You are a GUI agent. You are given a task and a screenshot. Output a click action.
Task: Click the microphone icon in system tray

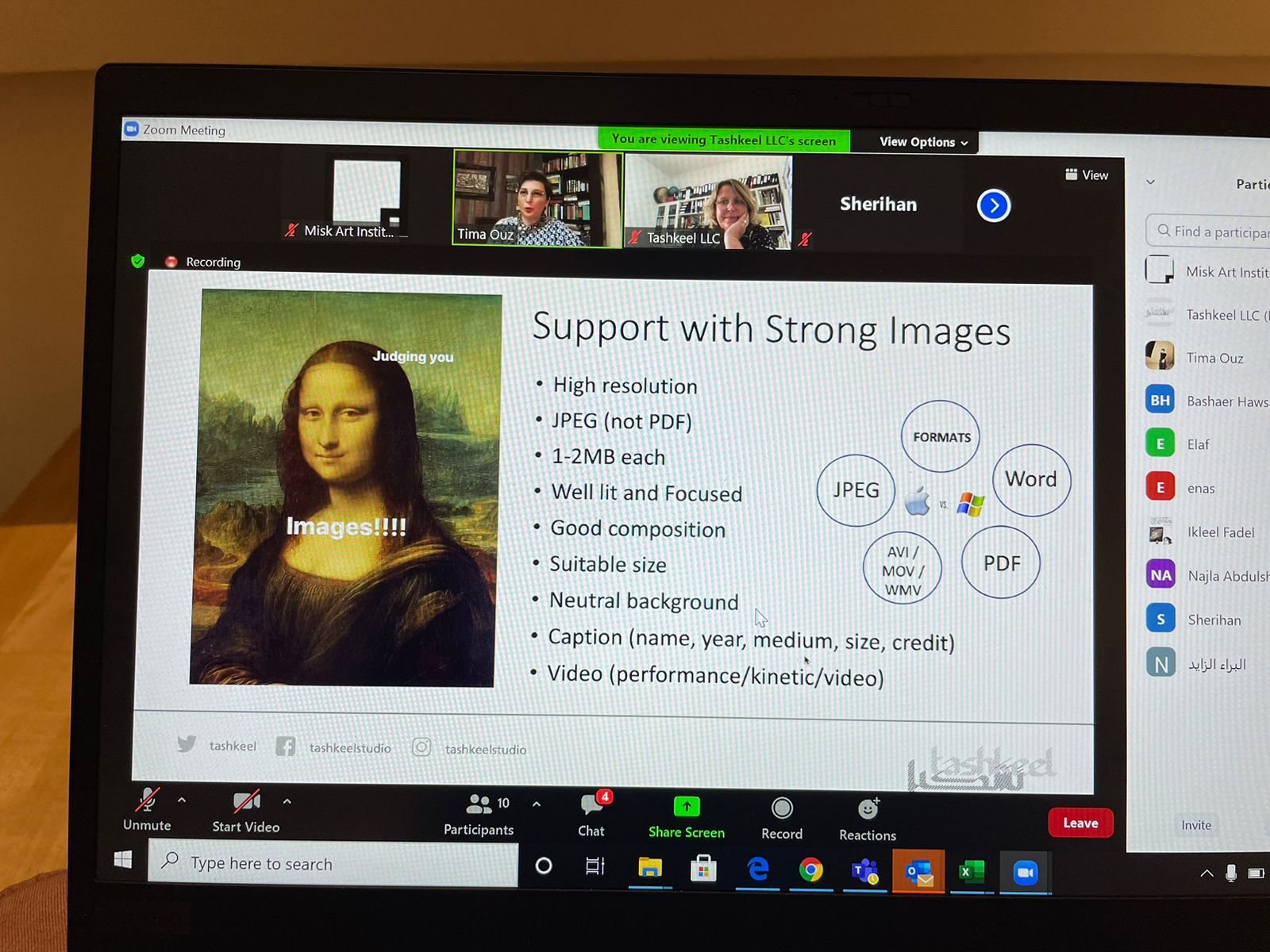point(1231,873)
